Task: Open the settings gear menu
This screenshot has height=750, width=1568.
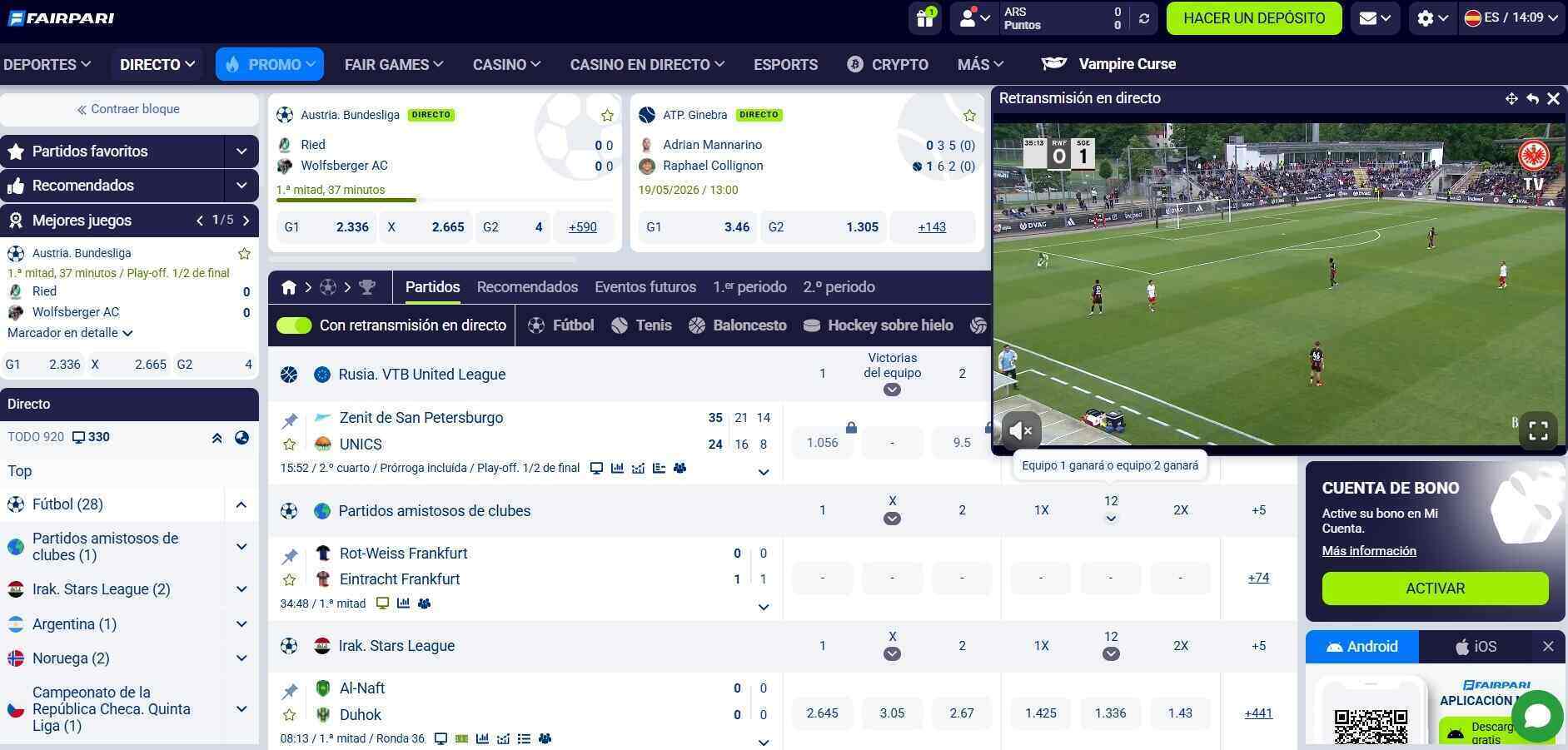Action: 1432,18
